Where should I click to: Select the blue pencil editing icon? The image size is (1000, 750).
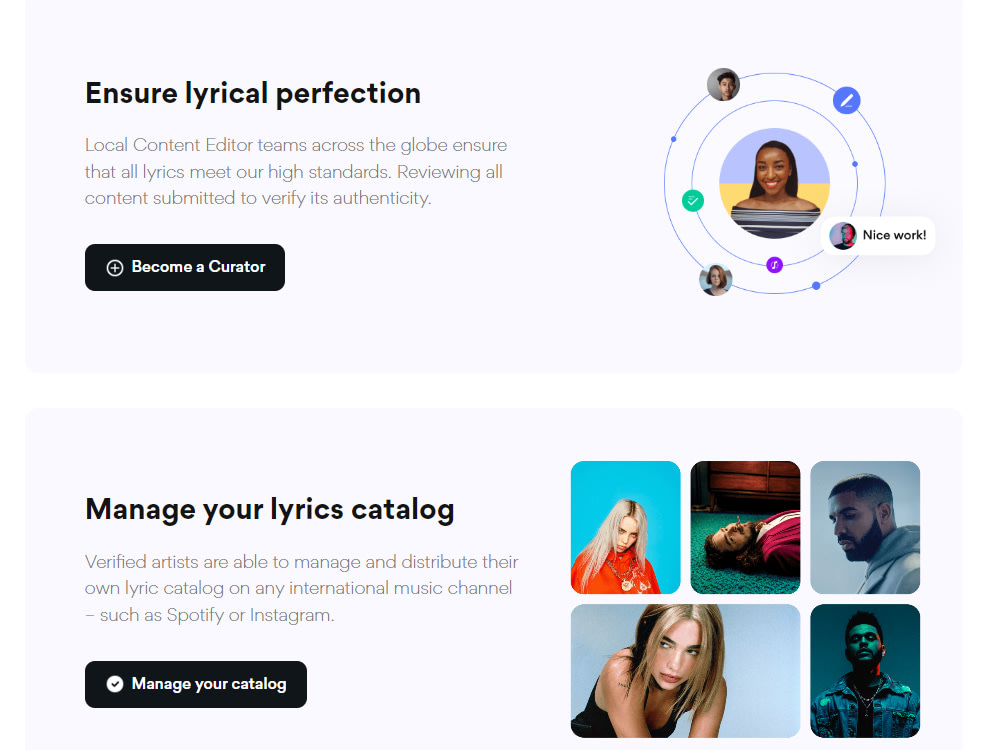847,100
